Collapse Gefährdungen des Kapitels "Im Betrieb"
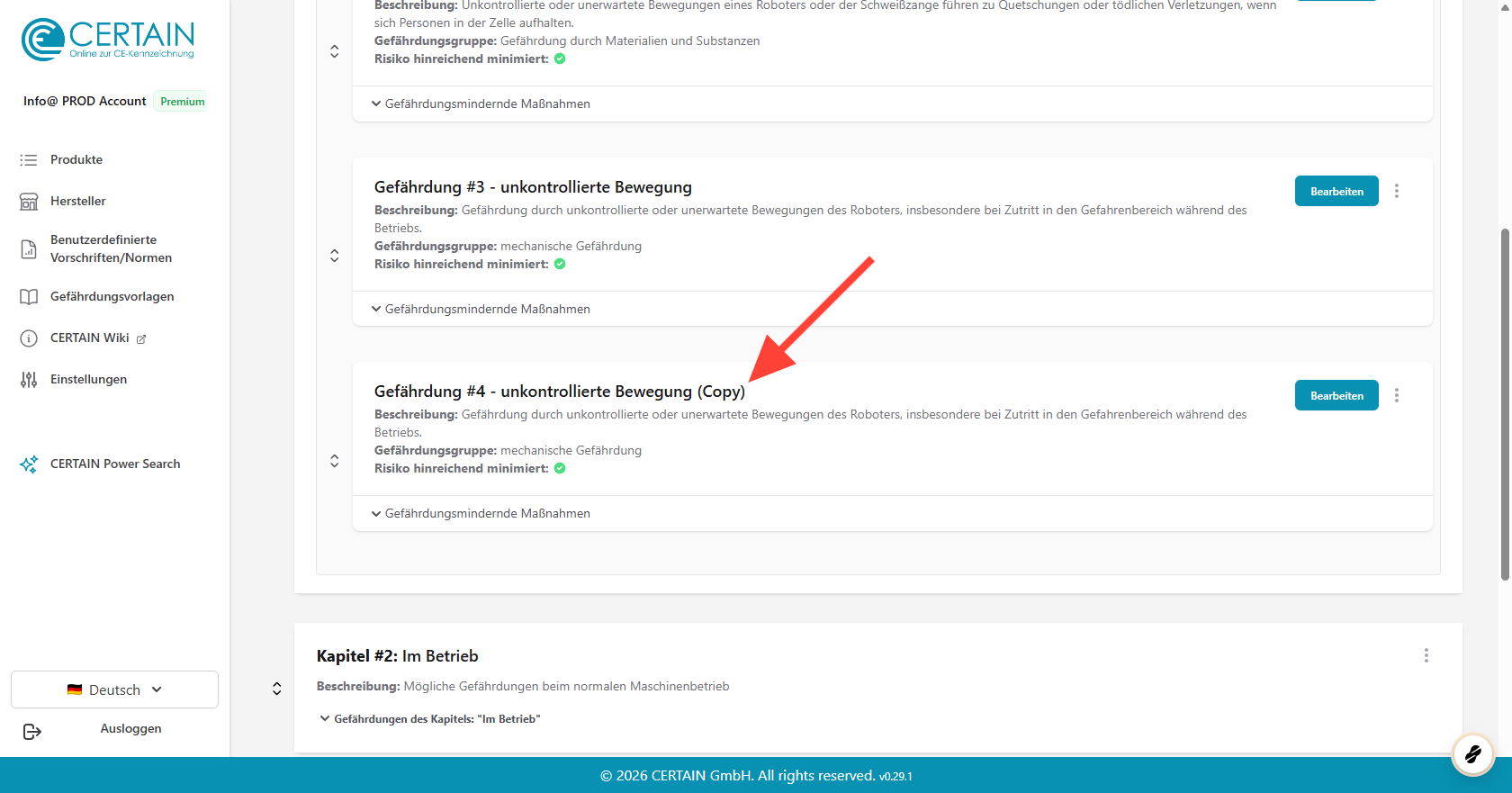Viewport: 1512px width, 793px height. click(x=430, y=719)
